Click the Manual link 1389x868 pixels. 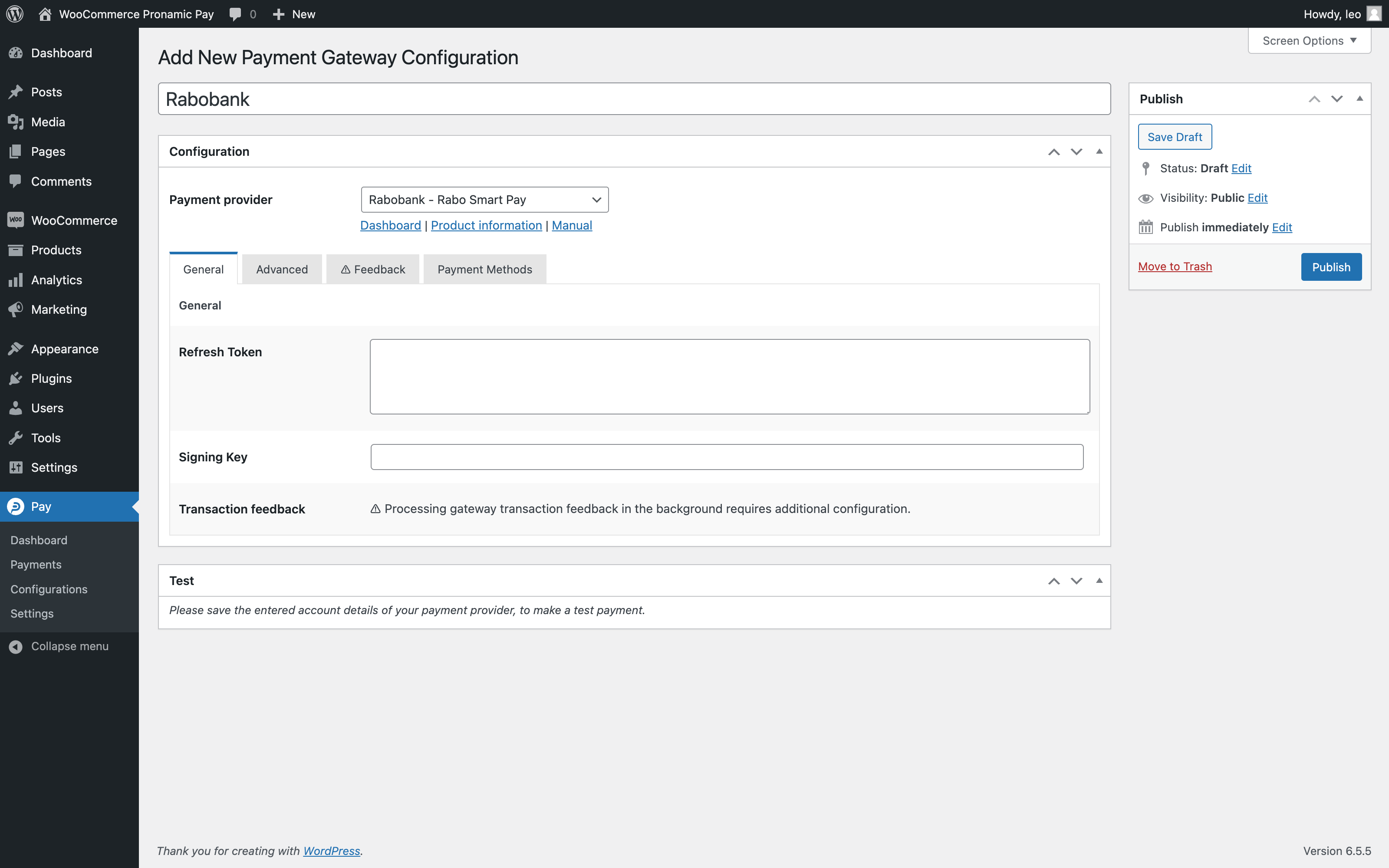tap(572, 225)
